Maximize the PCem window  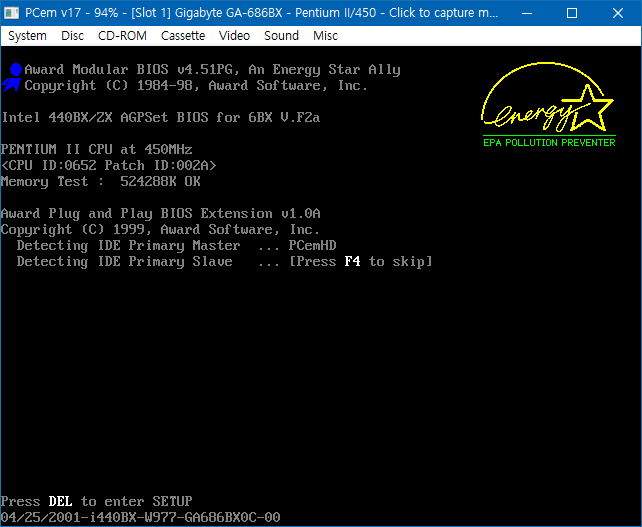pos(572,13)
